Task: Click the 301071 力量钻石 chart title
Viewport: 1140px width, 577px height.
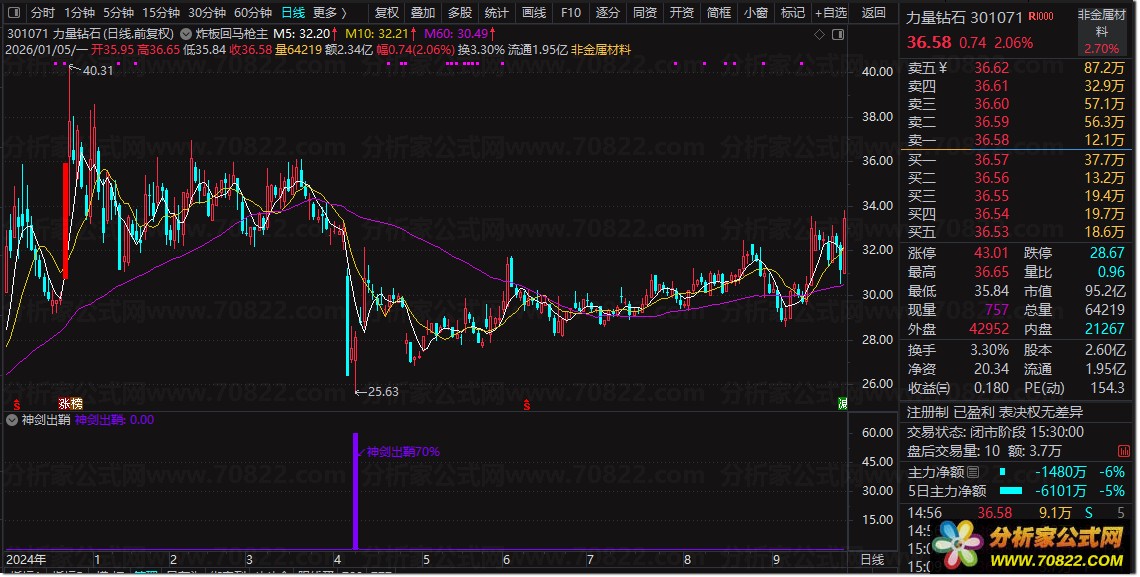Action: [x=91, y=34]
